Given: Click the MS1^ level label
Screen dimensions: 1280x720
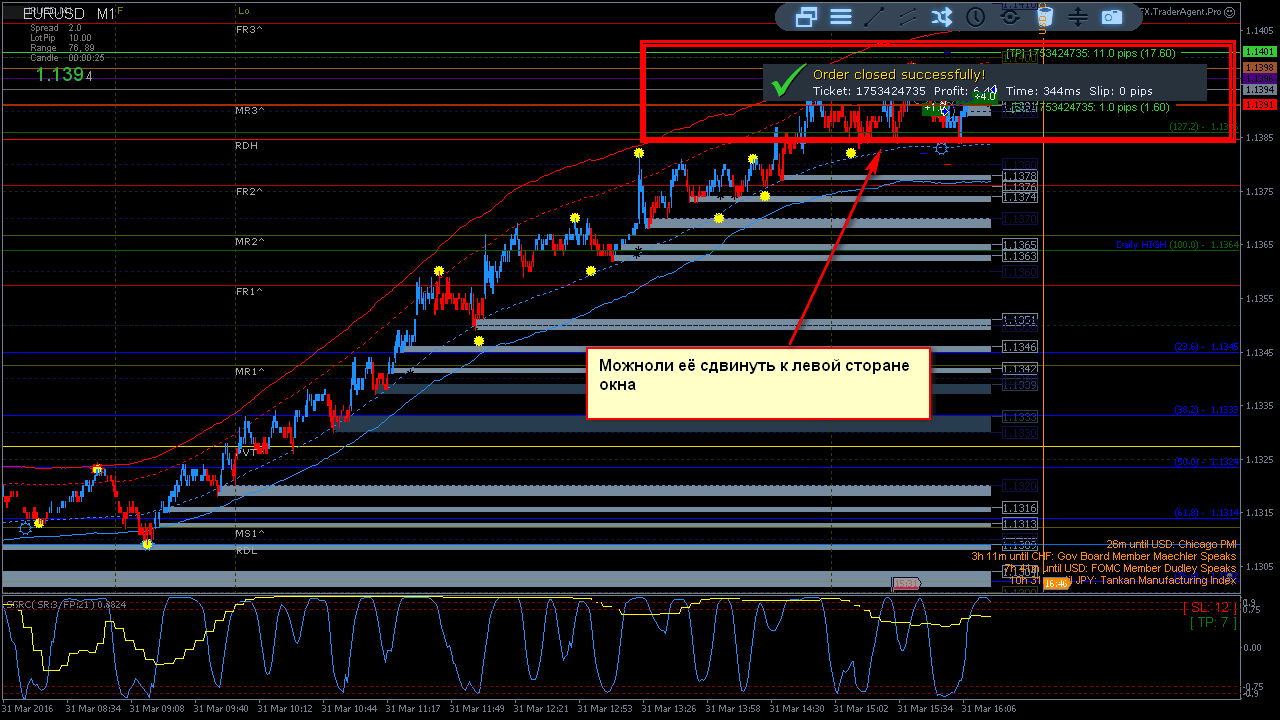Looking at the screenshot, I should (249, 534).
